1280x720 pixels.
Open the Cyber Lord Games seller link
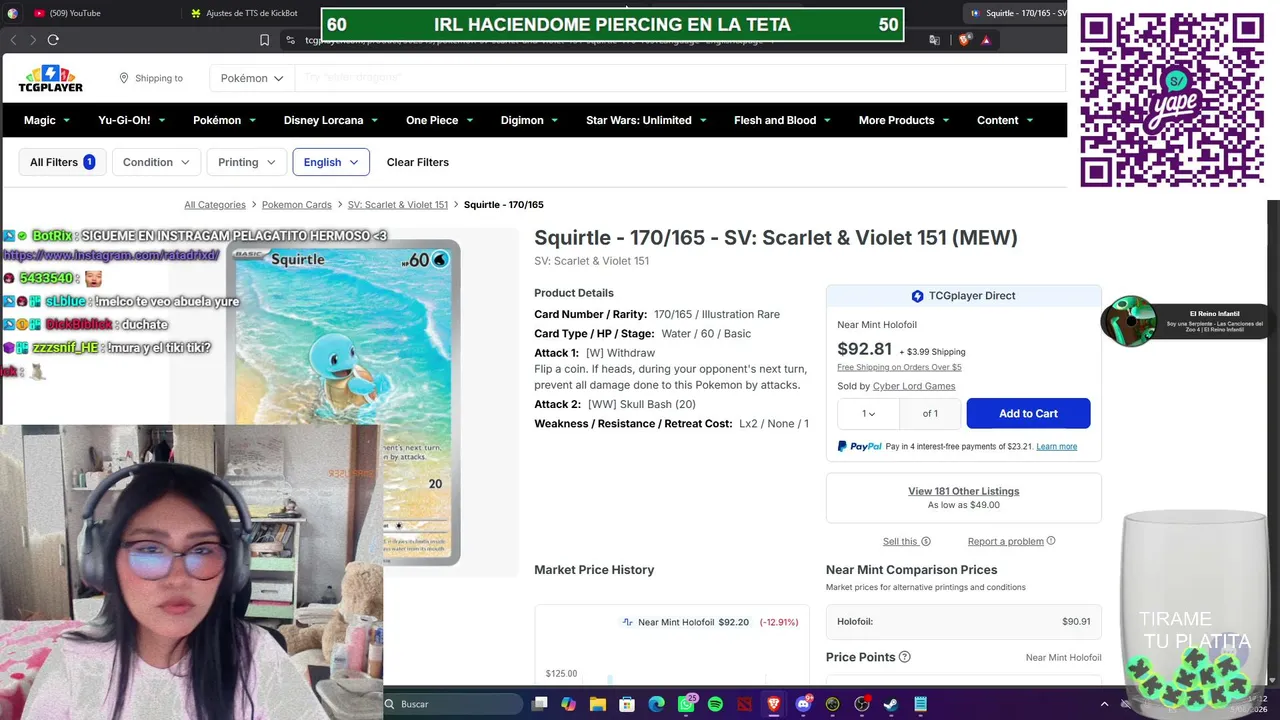914,386
